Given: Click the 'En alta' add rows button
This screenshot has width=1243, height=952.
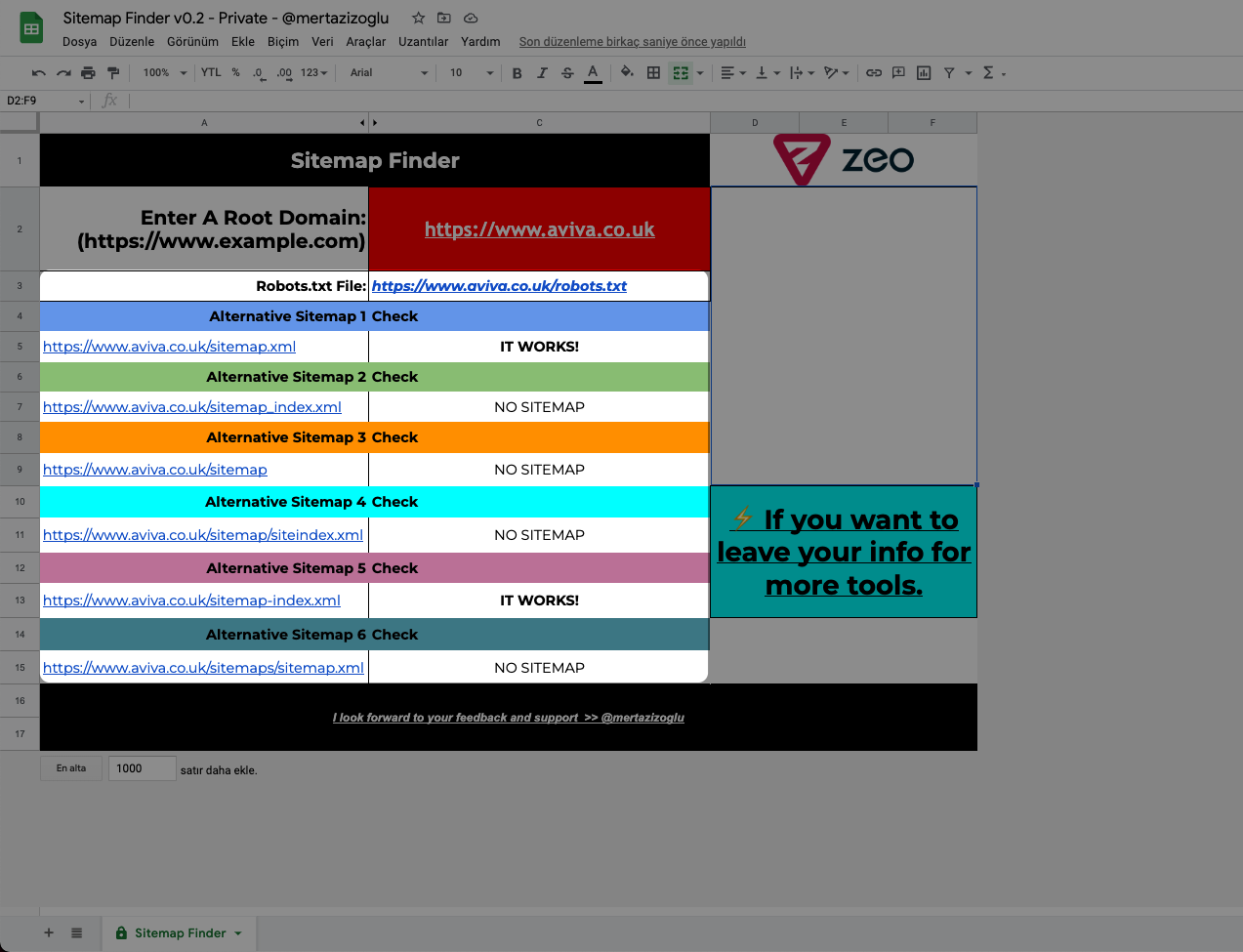Looking at the screenshot, I should coord(71,768).
